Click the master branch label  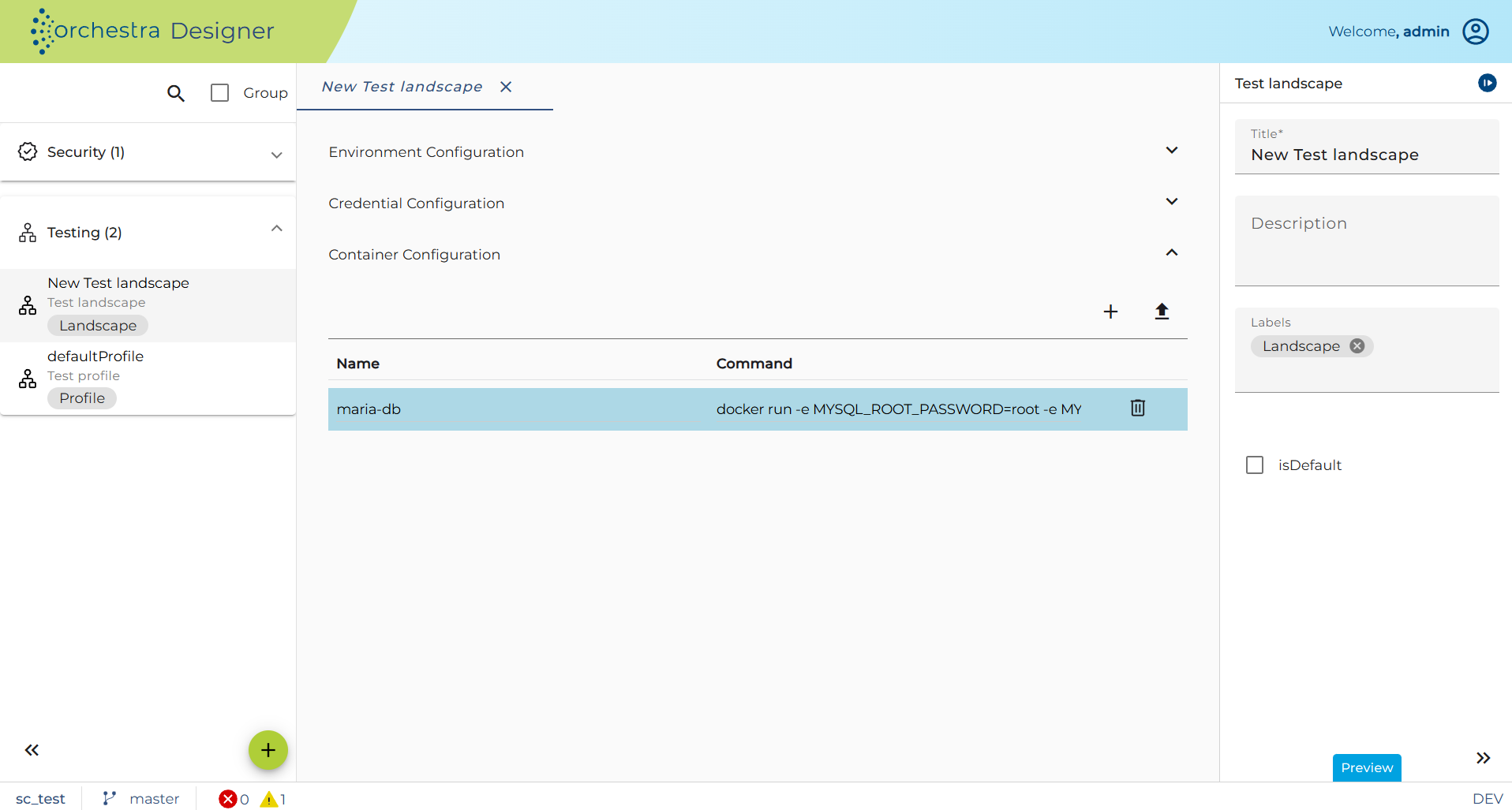155,799
